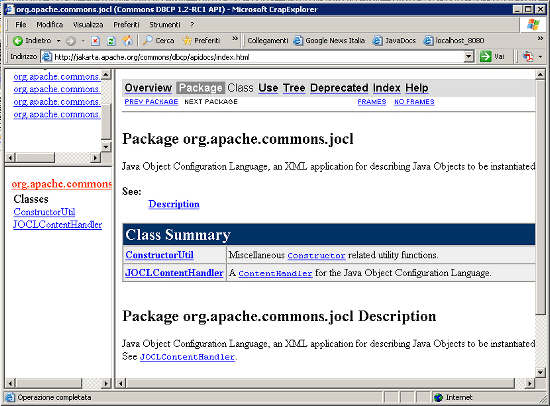Follow the Constructor code link in the summary
Image resolution: width=550 pixels, height=406 pixels.
tap(316, 255)
